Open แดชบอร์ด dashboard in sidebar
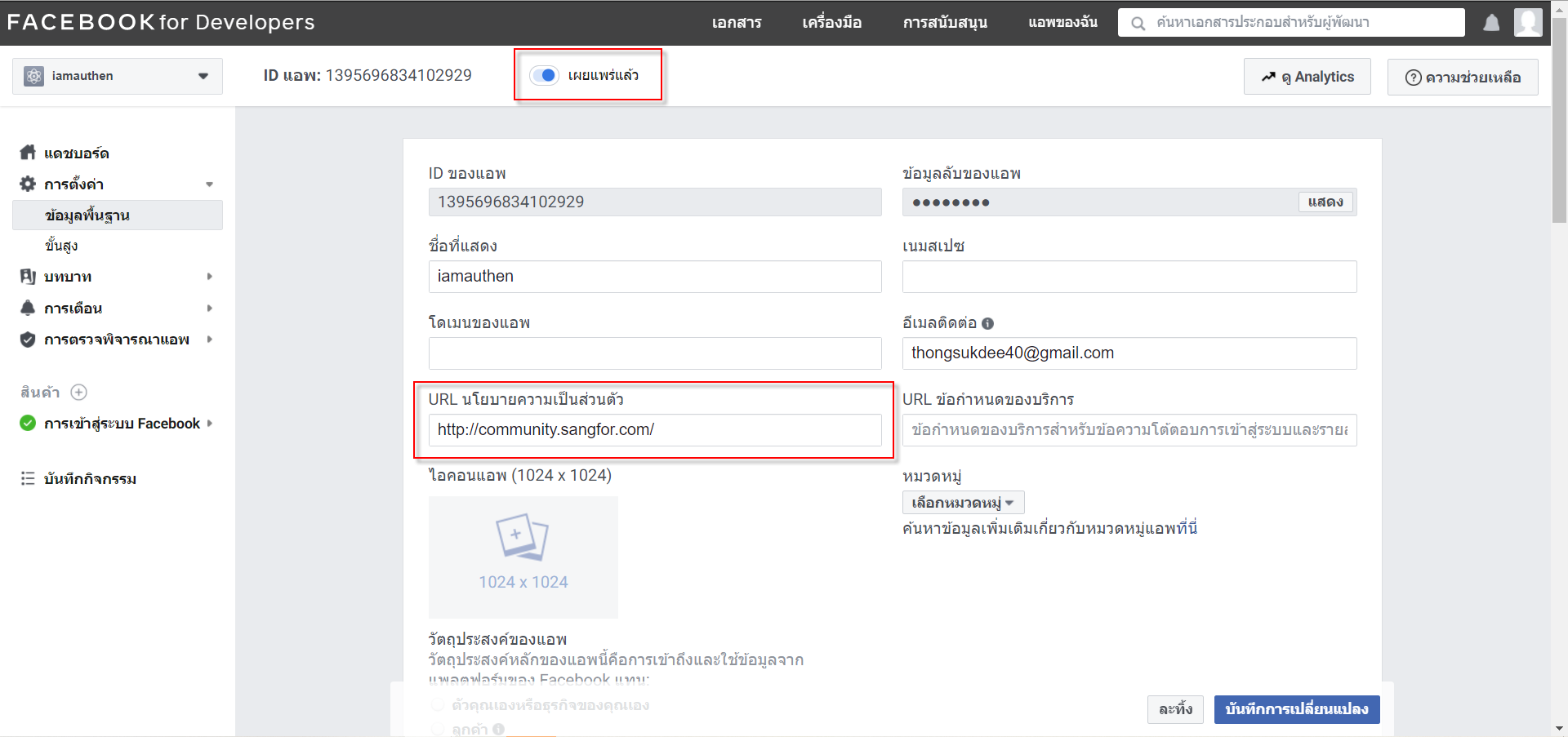The image size is (1568, 737). [77, 153]
